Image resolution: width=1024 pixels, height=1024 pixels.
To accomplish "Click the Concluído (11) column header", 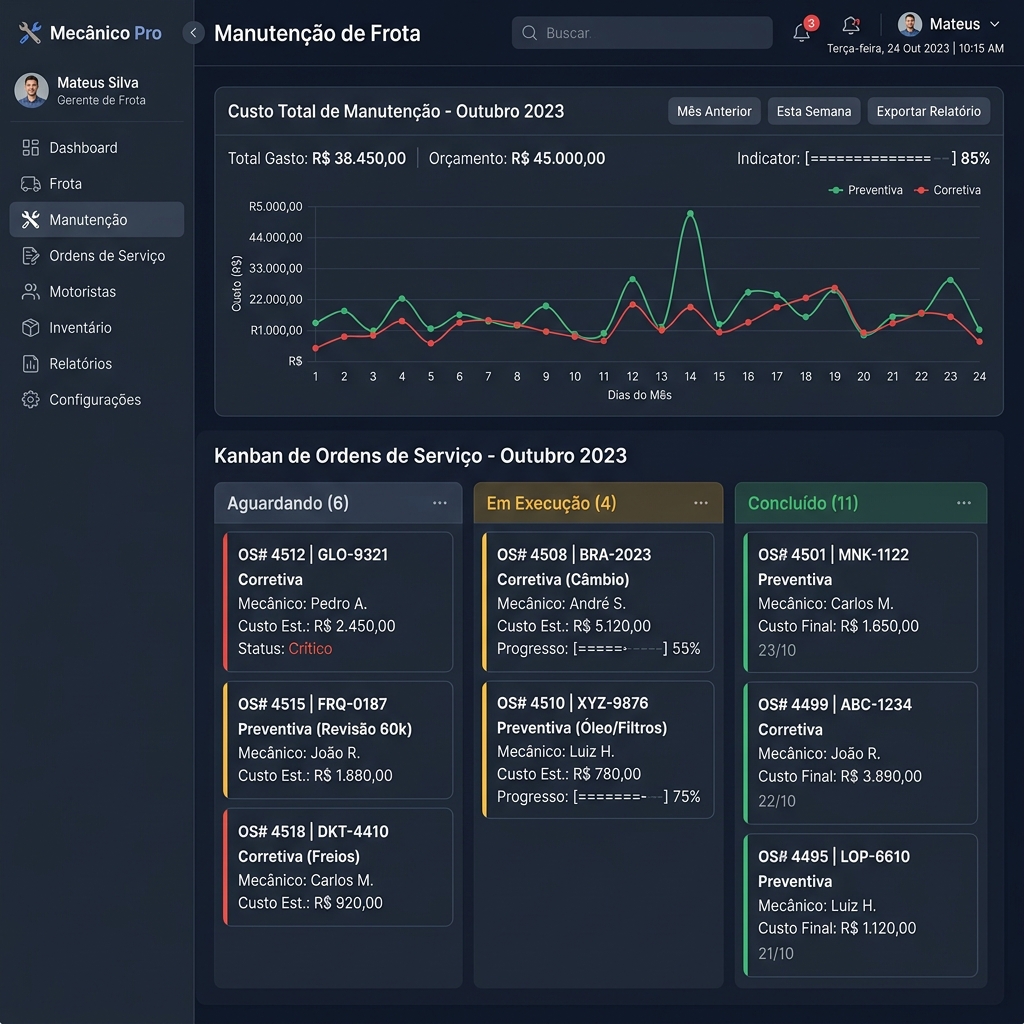I will click(x=860, y=503).
